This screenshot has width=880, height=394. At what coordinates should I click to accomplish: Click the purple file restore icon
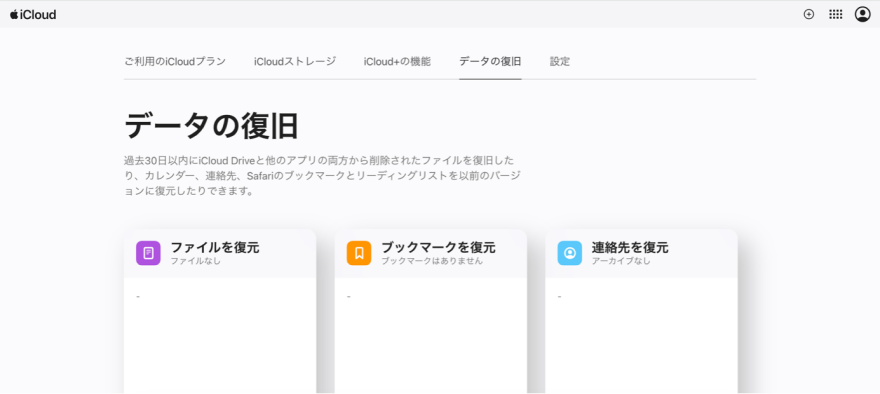click(148, 253)
